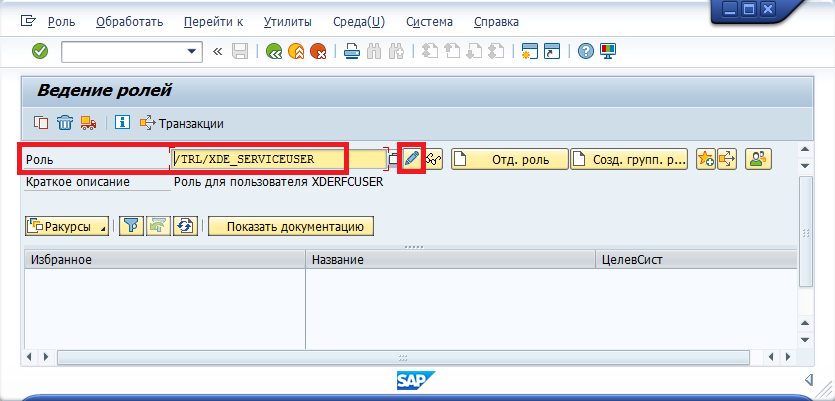The height and width of the screenshot is (401, 835).
Task: Click the green Back arrow icon
Action: [x=273, y=51]
